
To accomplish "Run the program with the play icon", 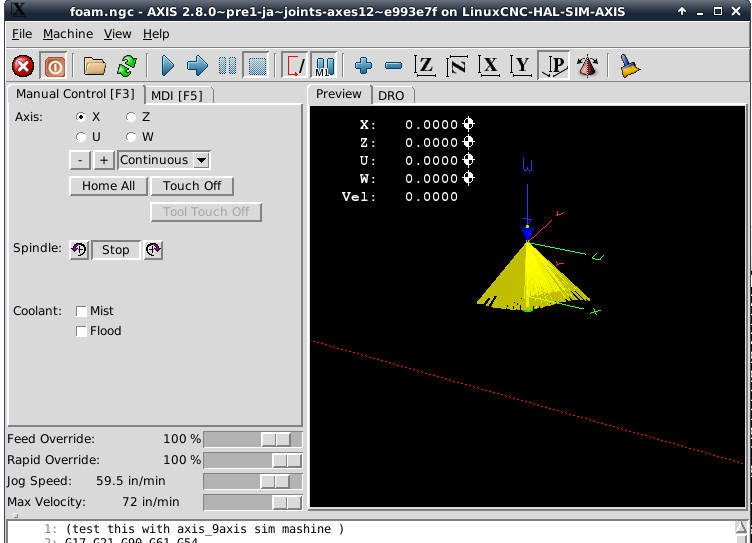I will point(167,66).
